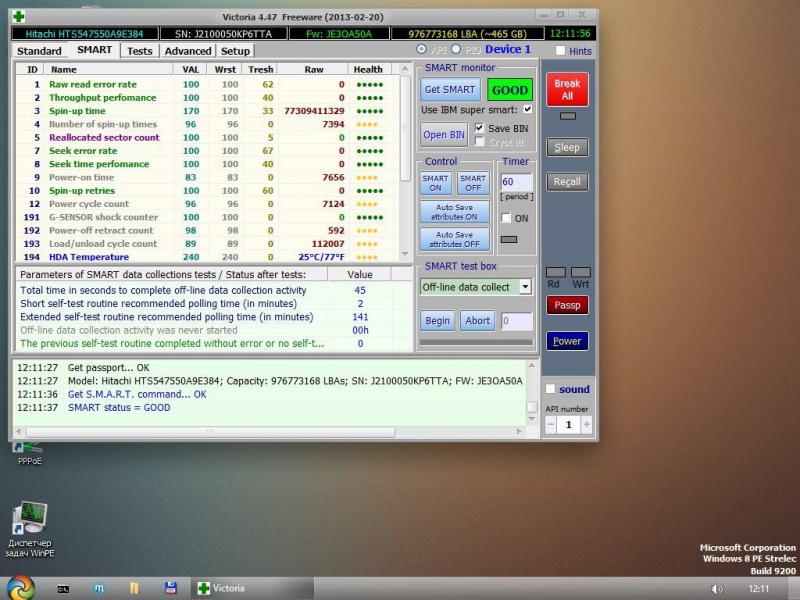Viewport: 800px width, 600px height.
Task: Open the file explorer folder icon
Action: coord(134,588)
